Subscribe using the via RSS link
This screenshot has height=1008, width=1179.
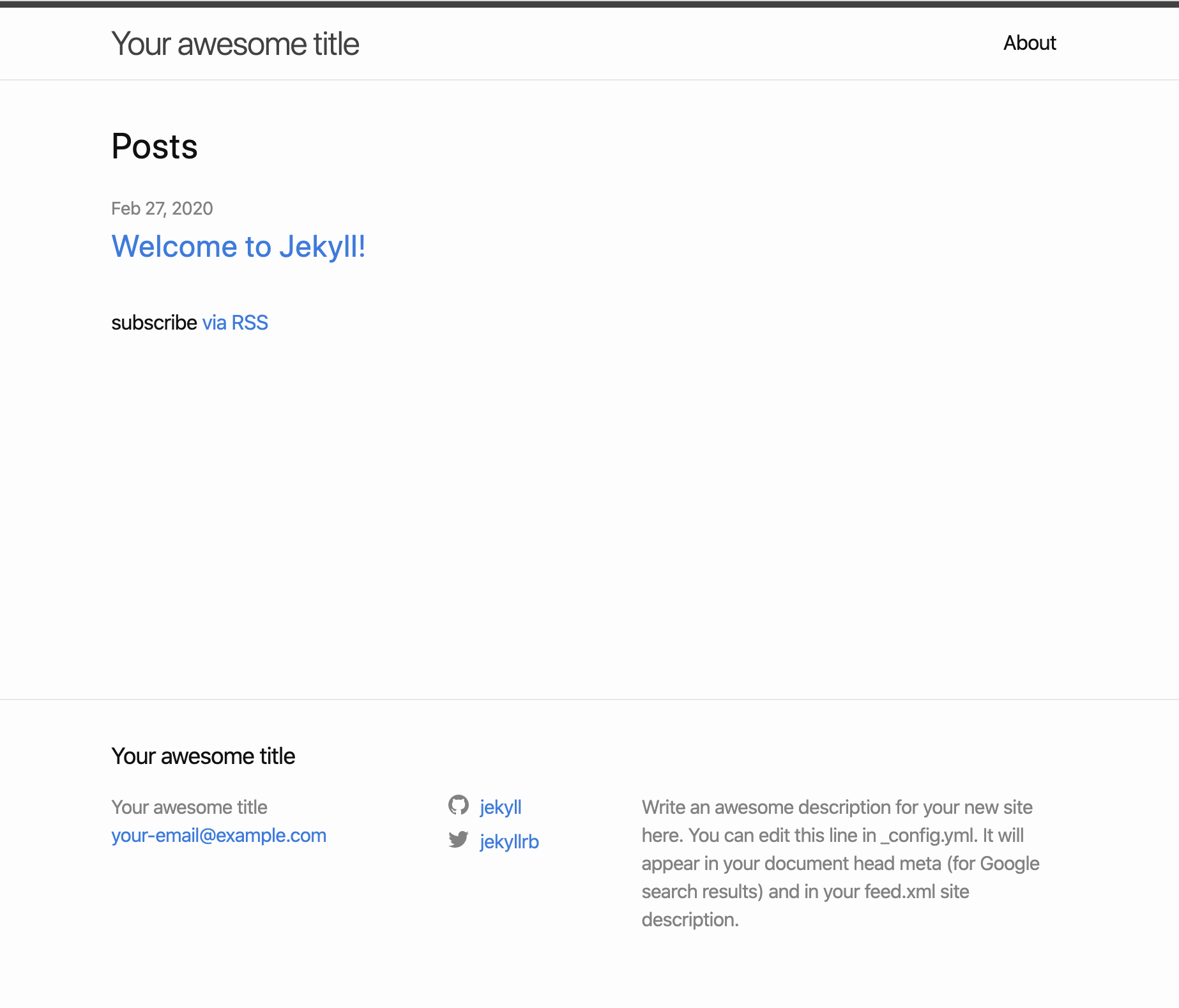click(235, 323)
